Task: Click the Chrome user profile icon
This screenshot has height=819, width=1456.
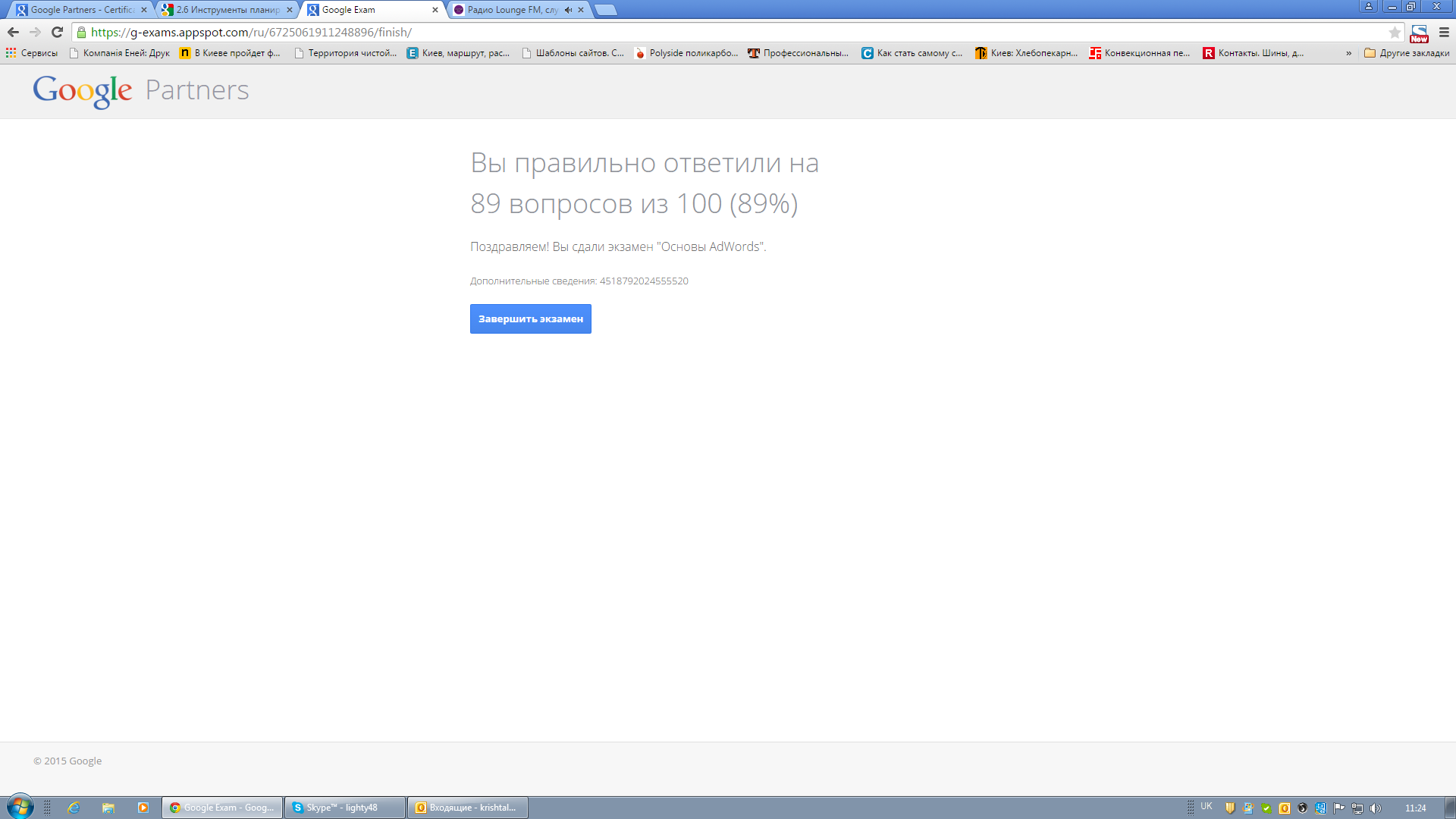Action: (x=1368, y=6)
